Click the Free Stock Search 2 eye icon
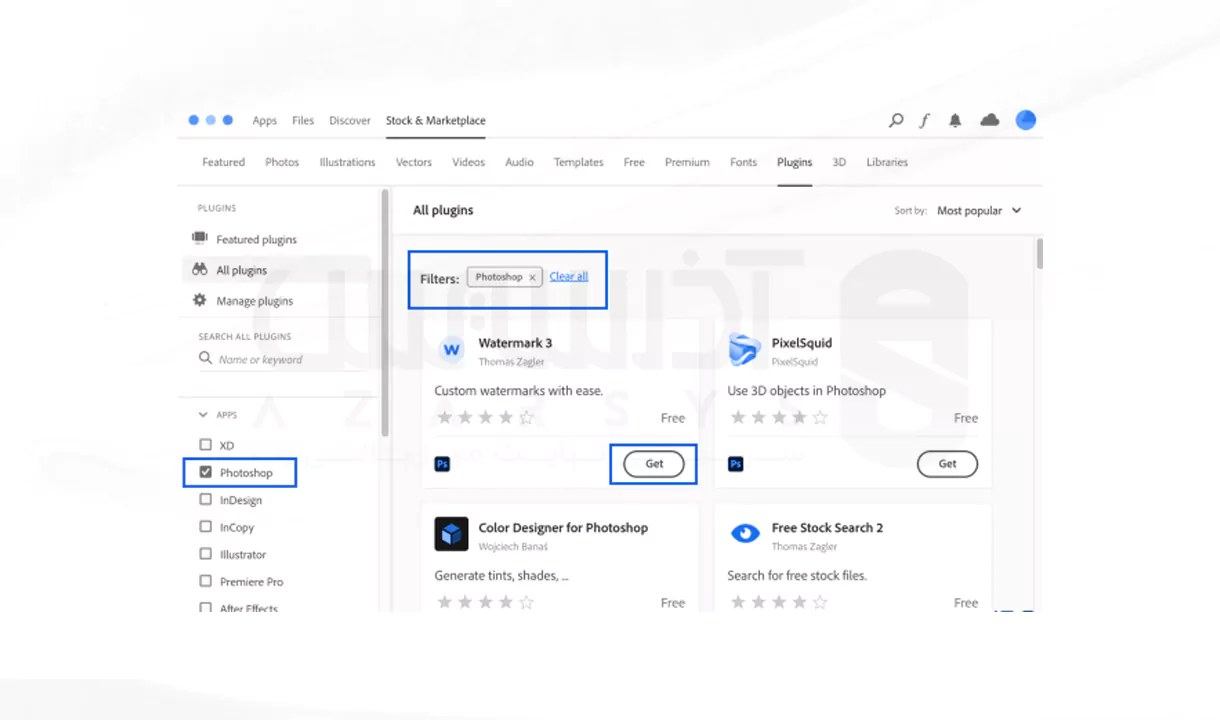Screen dimensions: 1220x720 744,534
